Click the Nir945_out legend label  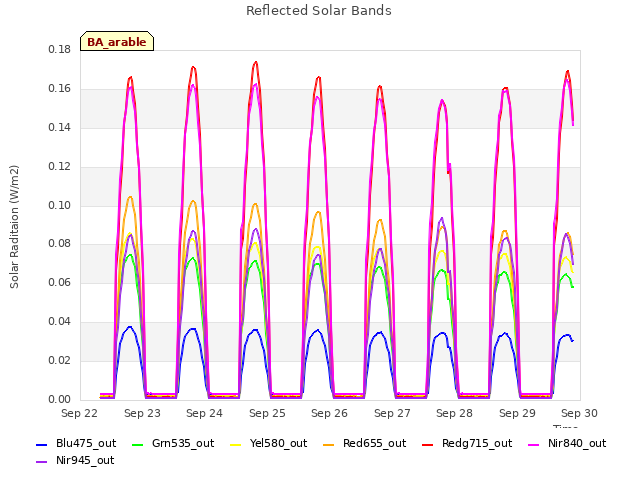85,460
